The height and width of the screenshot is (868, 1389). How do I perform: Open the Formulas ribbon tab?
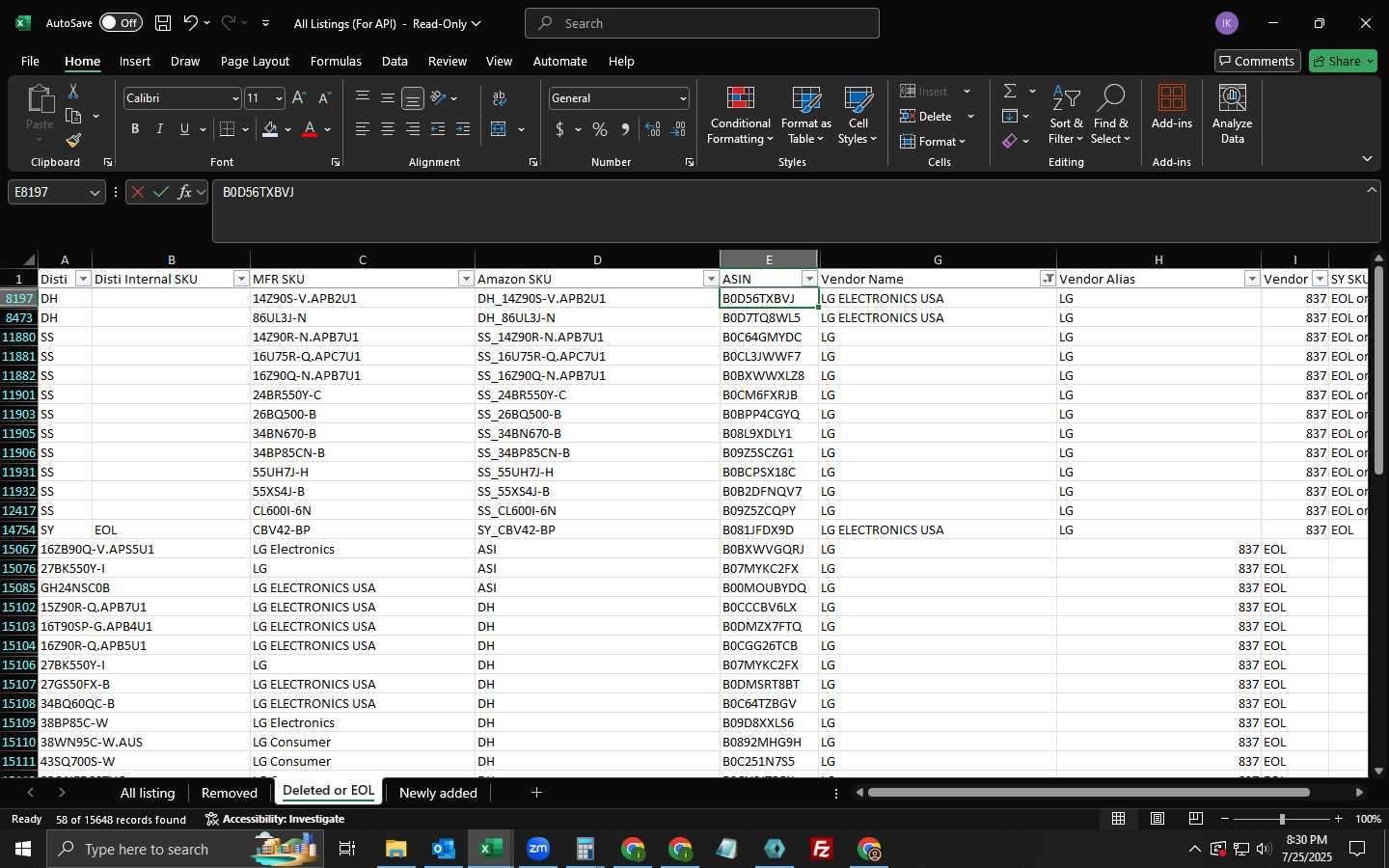(336, 61)
